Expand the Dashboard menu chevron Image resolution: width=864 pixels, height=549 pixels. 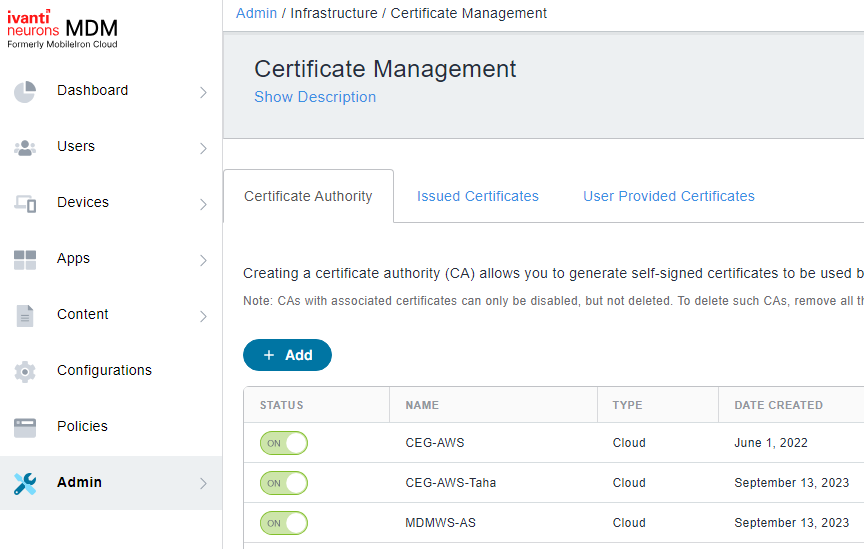(203, 92)
